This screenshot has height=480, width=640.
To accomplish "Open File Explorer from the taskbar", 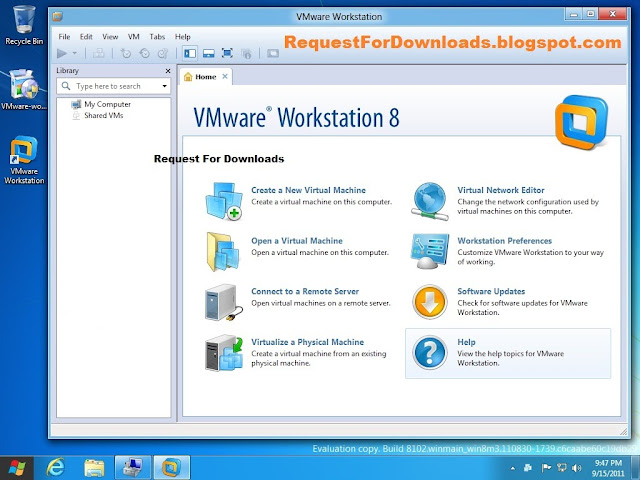I will [x=94, y=468].
